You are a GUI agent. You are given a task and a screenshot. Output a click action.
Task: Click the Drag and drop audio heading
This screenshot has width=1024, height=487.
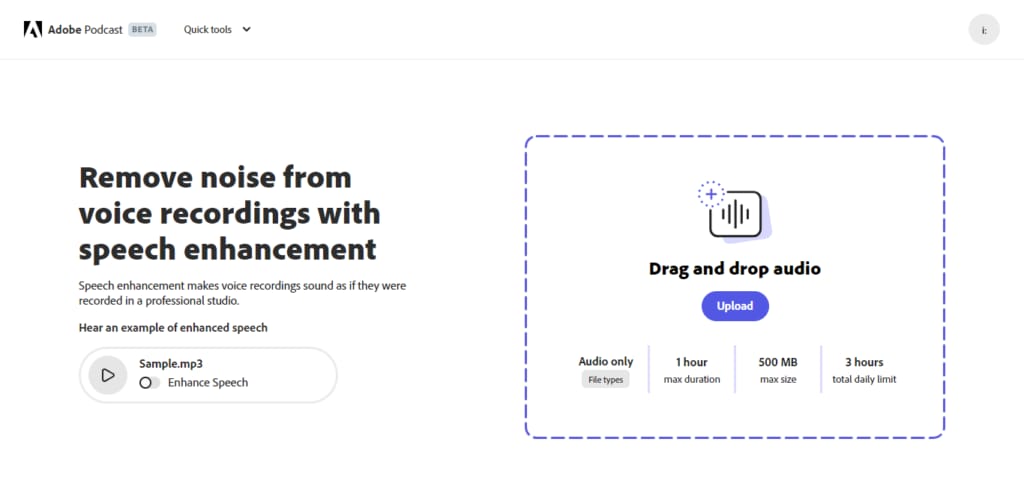[735, 268]
